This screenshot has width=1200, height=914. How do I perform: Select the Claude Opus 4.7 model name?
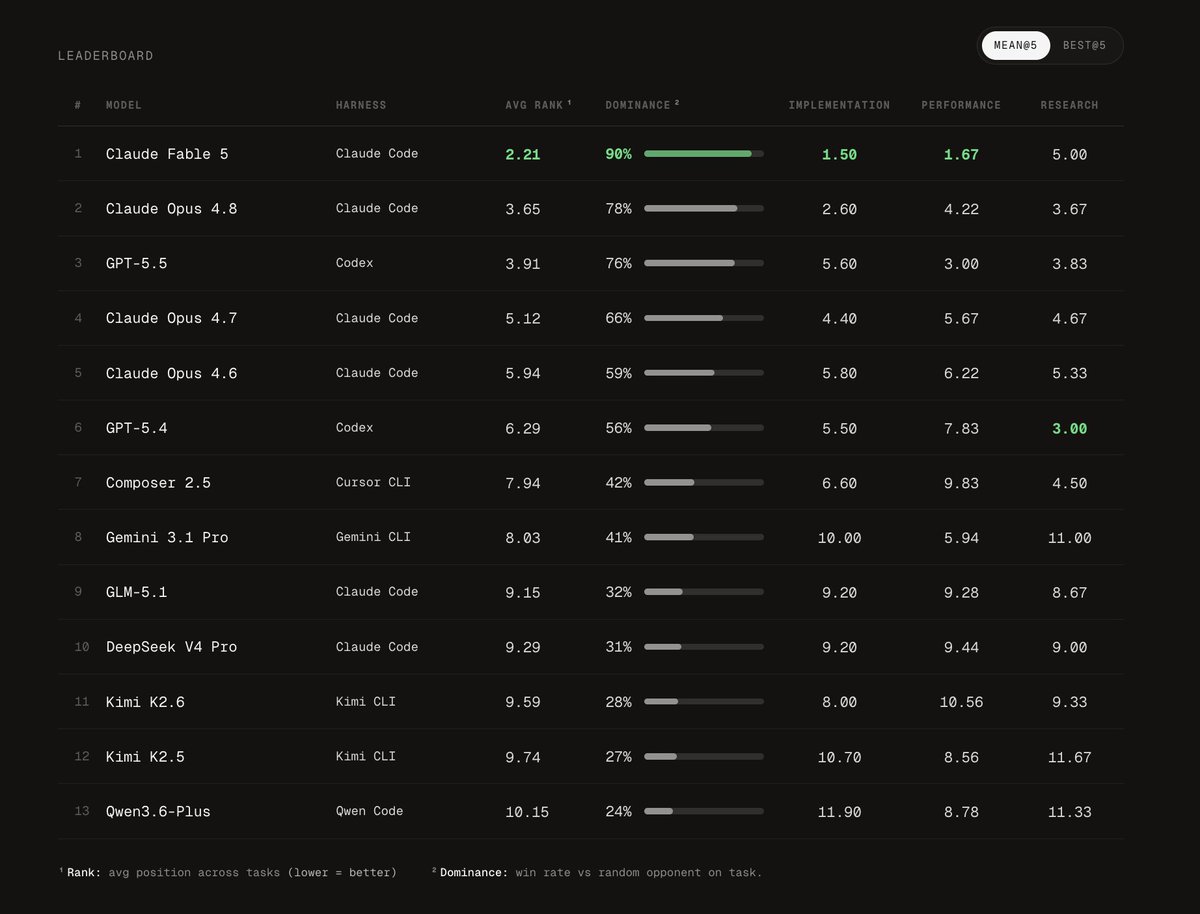click(x=171, y=318)
